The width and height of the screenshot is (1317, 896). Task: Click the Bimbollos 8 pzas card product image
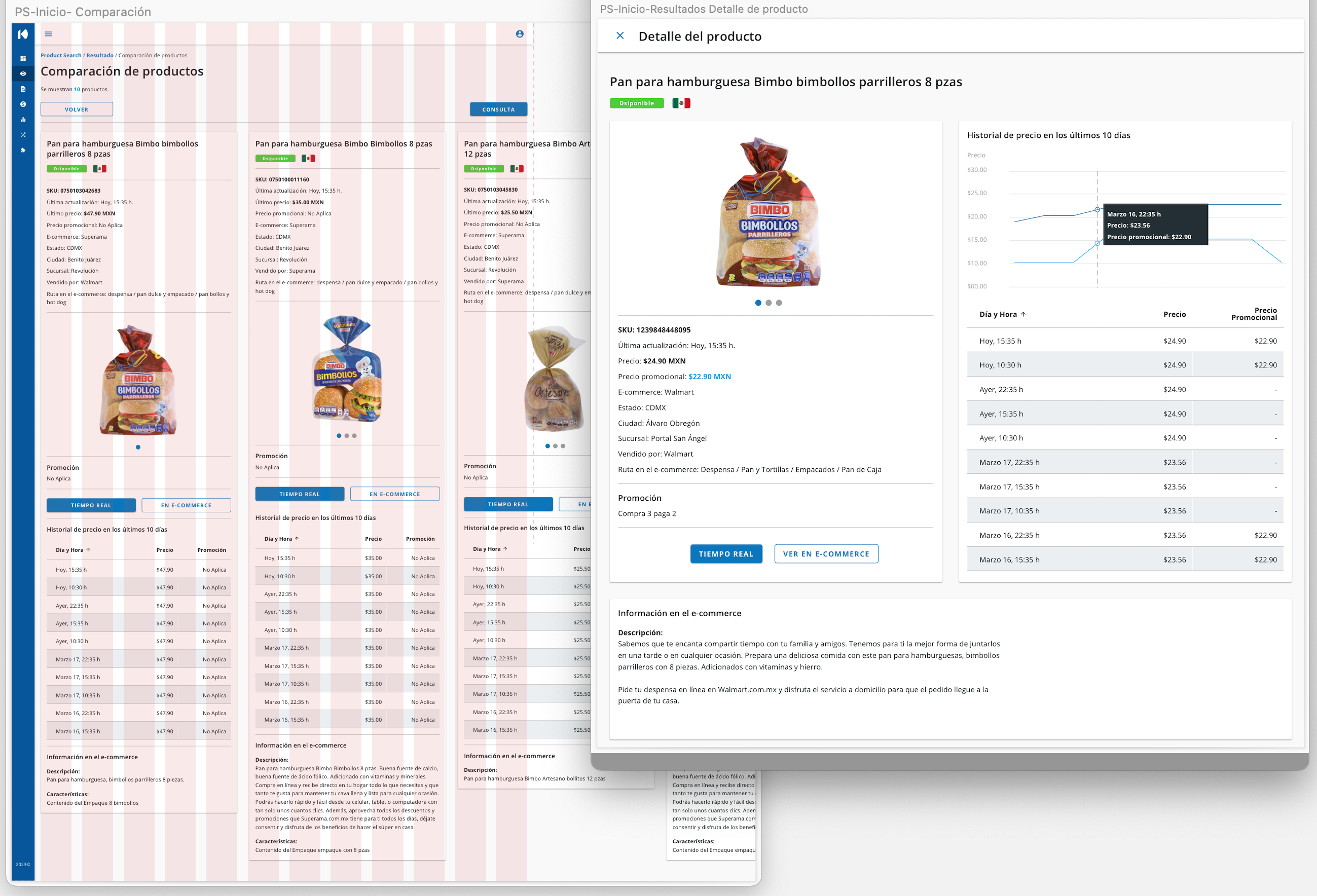coord(347,369)
